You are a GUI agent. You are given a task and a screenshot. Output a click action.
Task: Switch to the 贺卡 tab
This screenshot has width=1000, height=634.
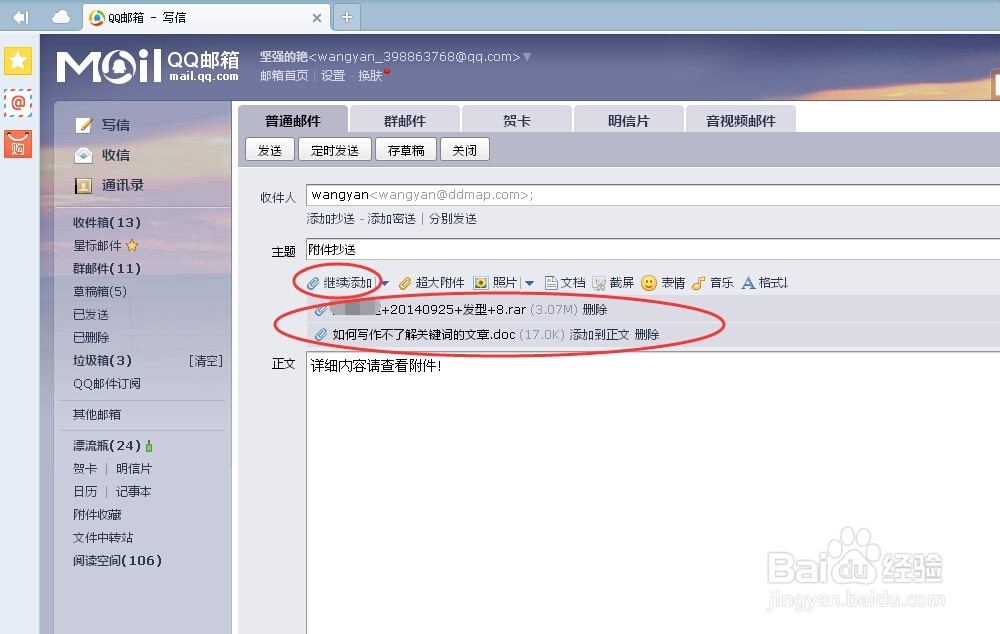pos(516,118)
